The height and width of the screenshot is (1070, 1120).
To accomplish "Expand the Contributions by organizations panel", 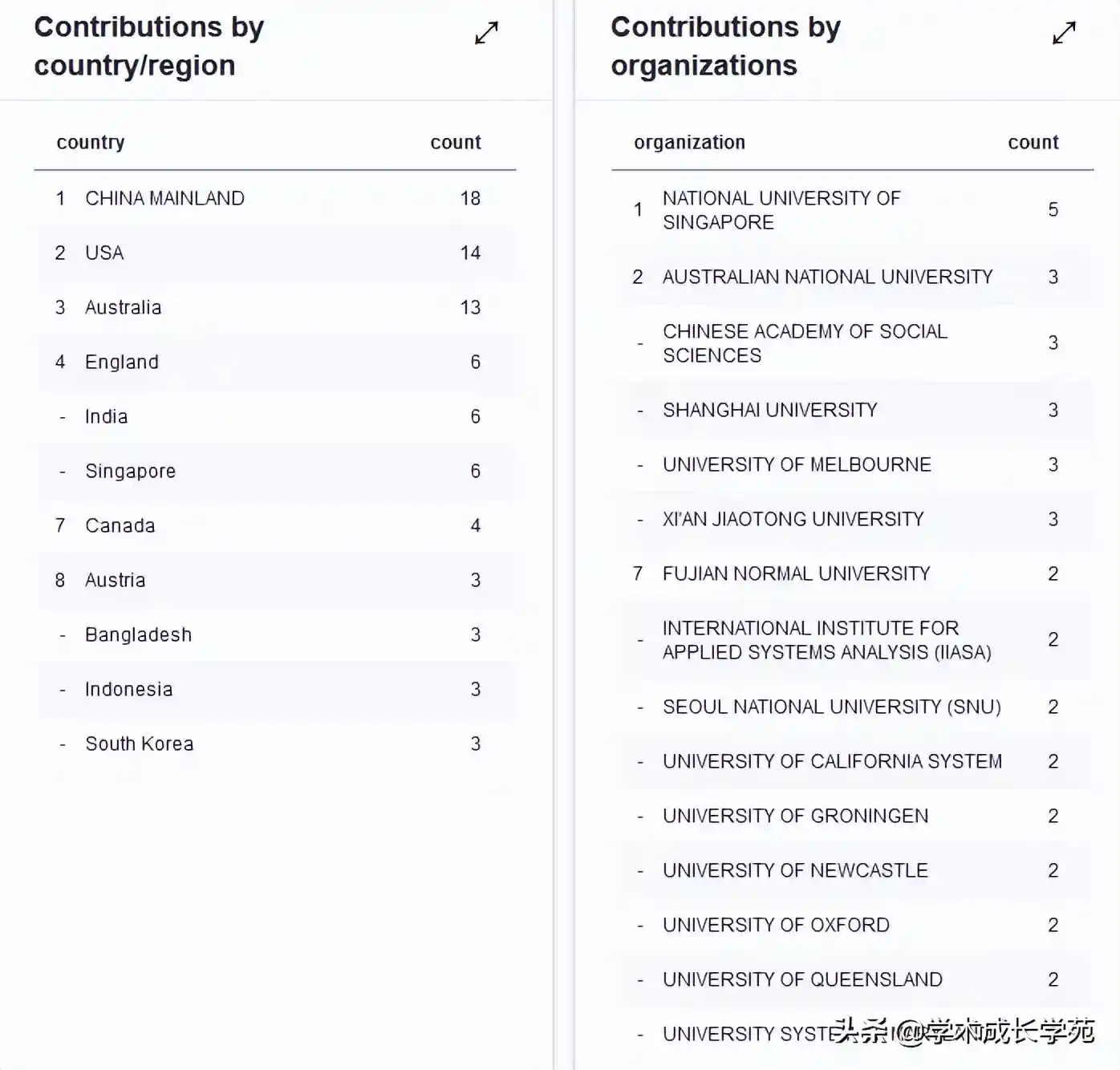I will click(1064, 33).
